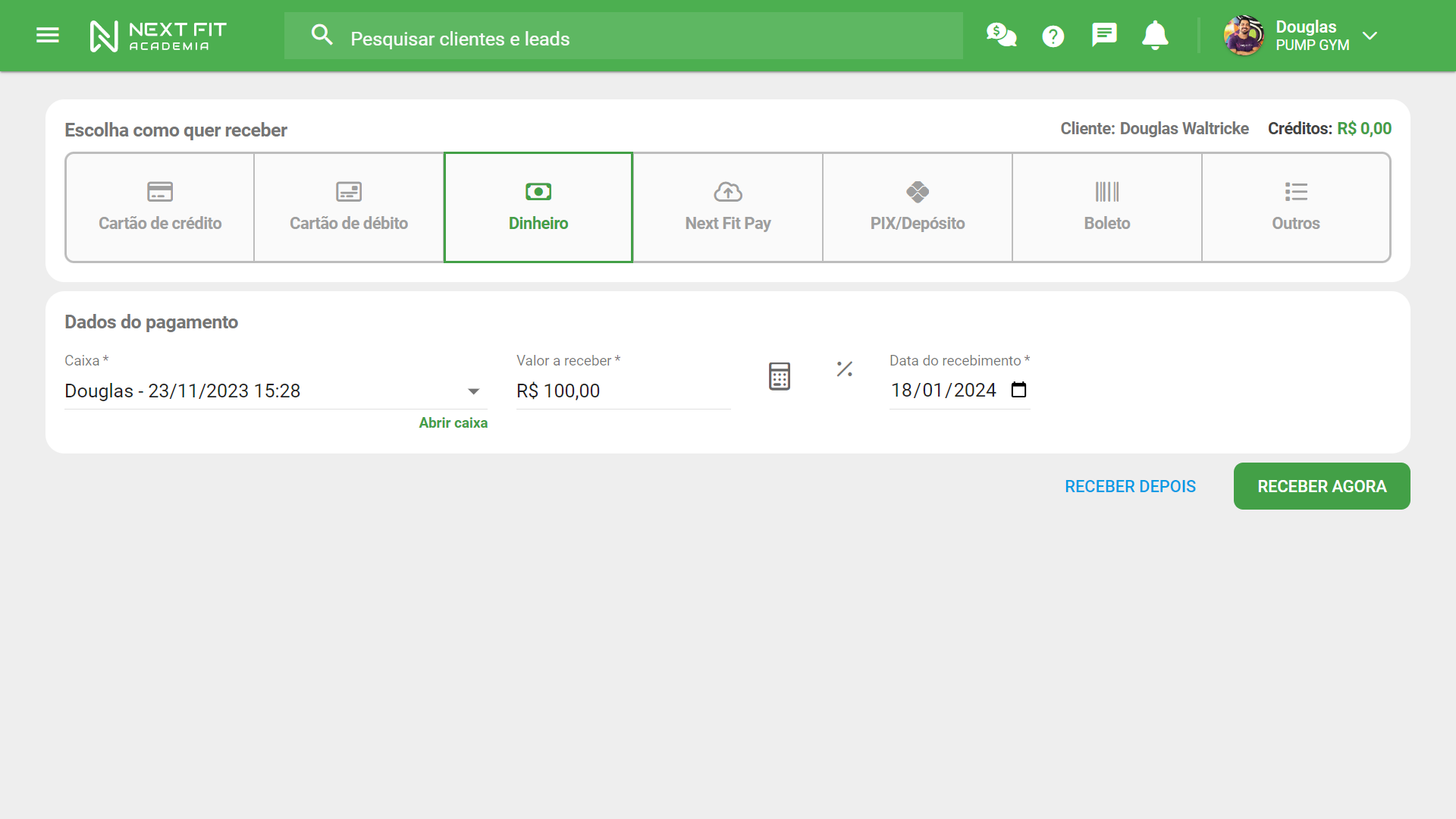The width and height of the screenshot is (1456, 819).
Task: Click the Valor a receber field
Action: click(622, 391)
